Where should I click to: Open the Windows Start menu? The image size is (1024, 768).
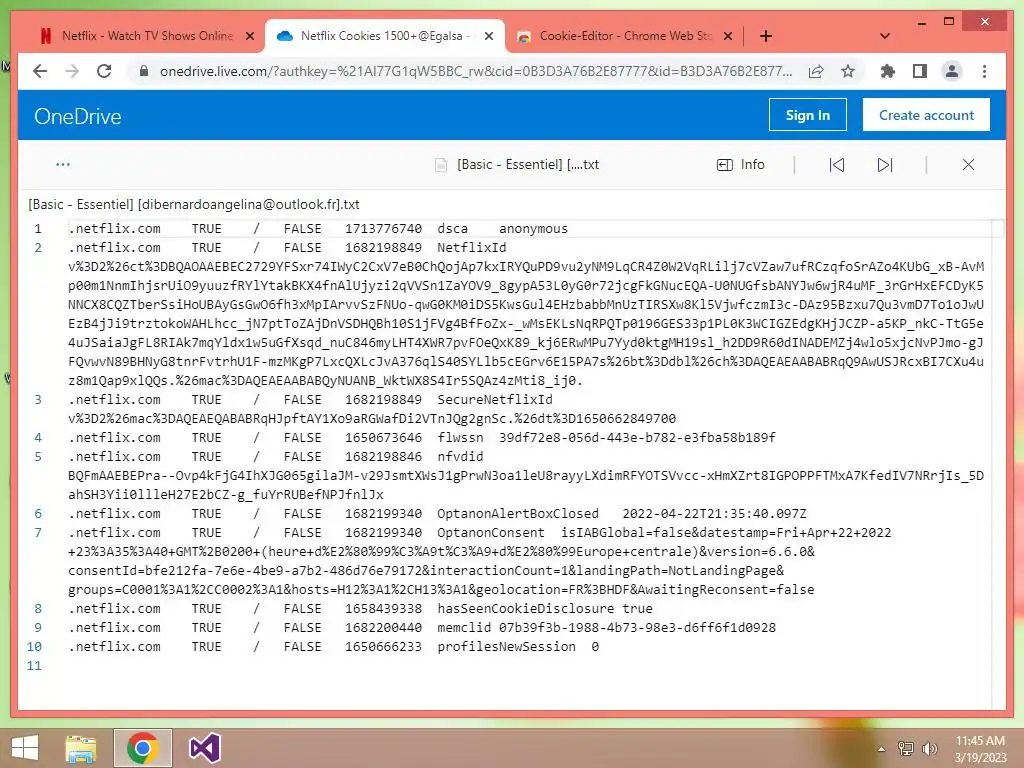pyautogui.click(x=25, y=748)
